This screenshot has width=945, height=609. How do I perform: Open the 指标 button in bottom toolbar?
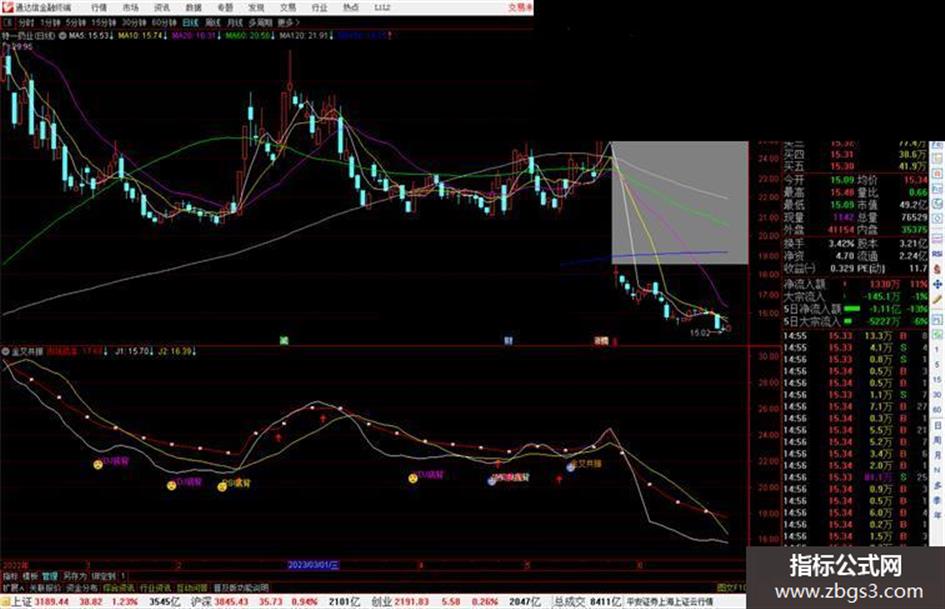click(x=10, y=576)
